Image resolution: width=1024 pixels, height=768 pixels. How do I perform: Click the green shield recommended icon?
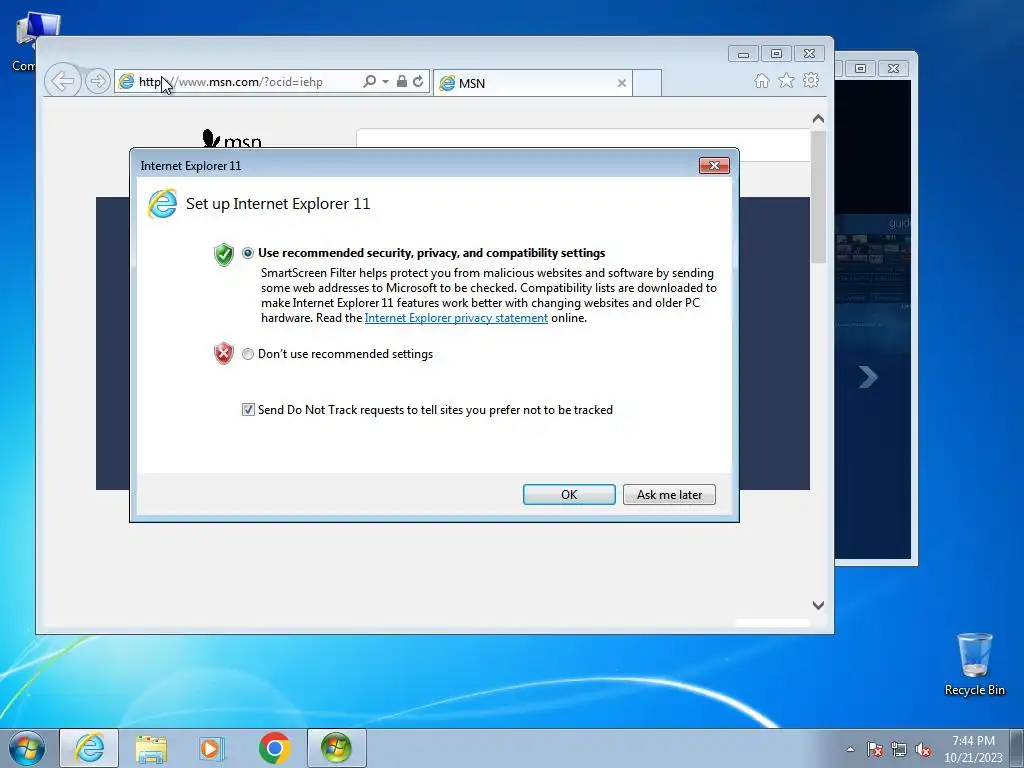223,254
